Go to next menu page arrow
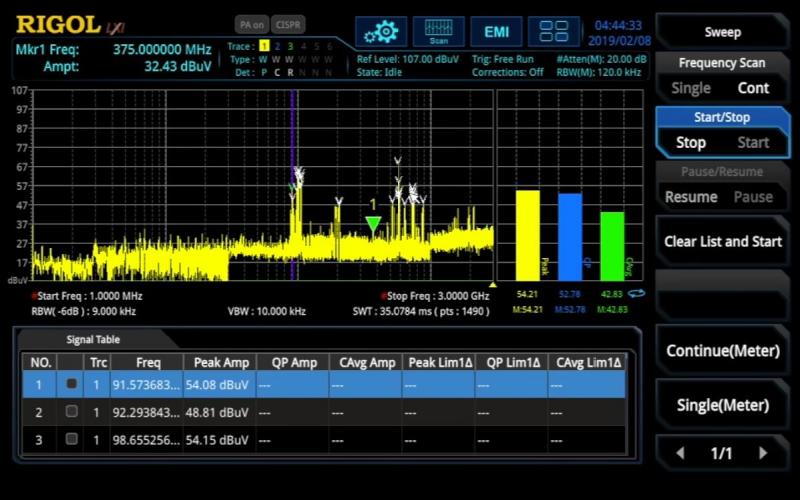 [x=763, y=453]
